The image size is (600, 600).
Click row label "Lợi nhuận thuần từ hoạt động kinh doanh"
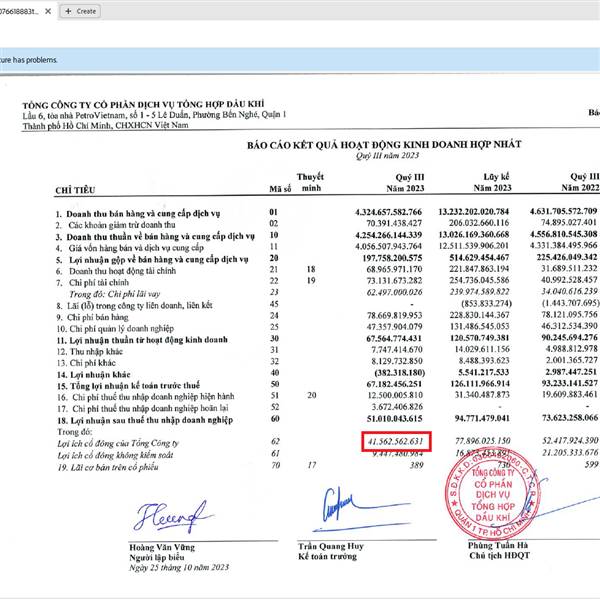(148, 340)
